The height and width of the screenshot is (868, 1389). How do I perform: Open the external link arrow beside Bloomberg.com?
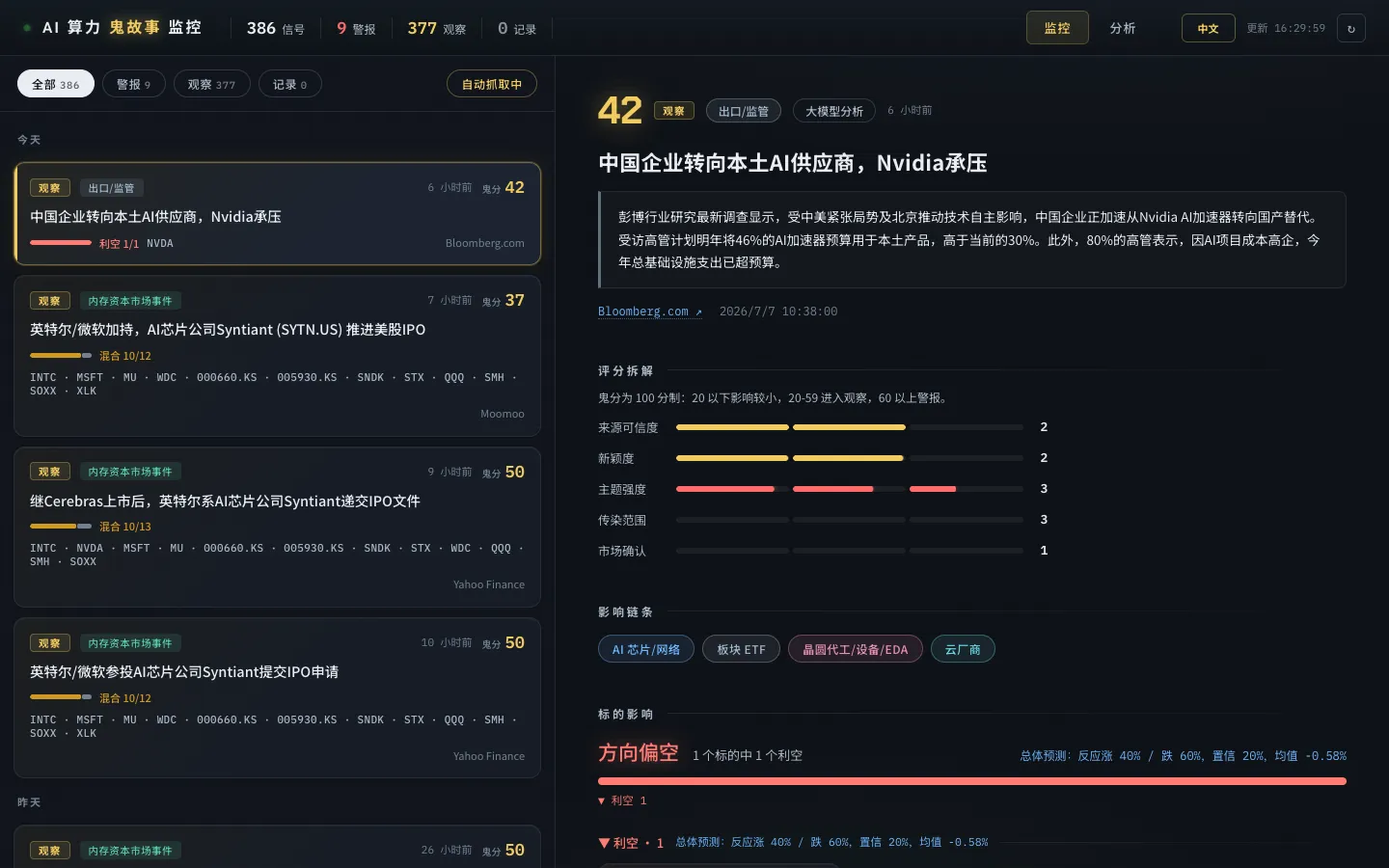699,312
